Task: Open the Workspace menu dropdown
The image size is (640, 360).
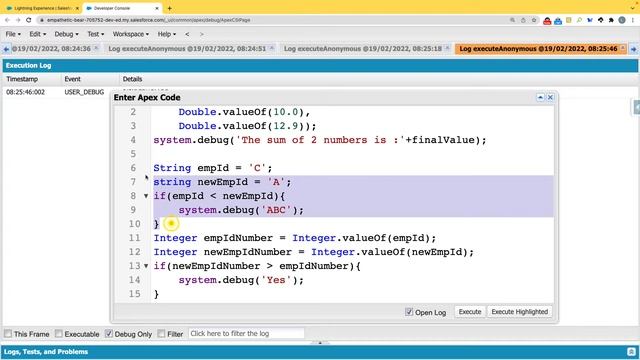Action: coord(131,34)
